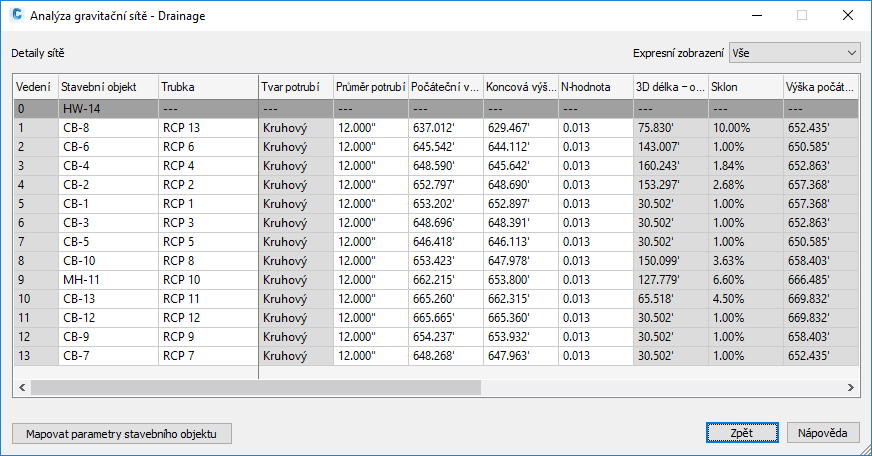Click the 153.297' length cell
This screenshot has width=872, height=456.
click(671, 185)
